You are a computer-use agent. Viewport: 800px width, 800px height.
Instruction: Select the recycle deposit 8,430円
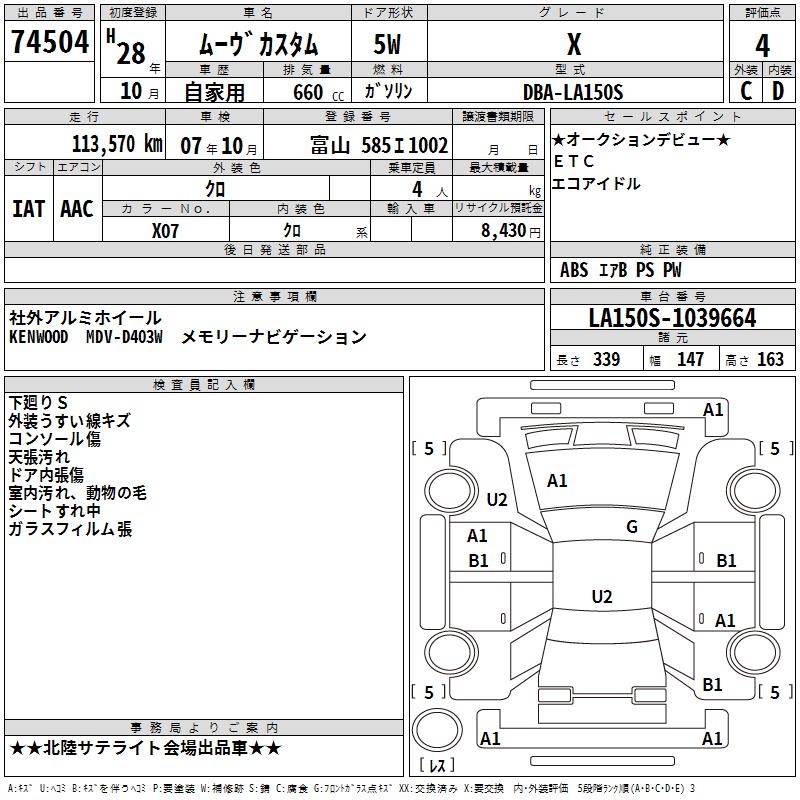click(x=510, y=231)
